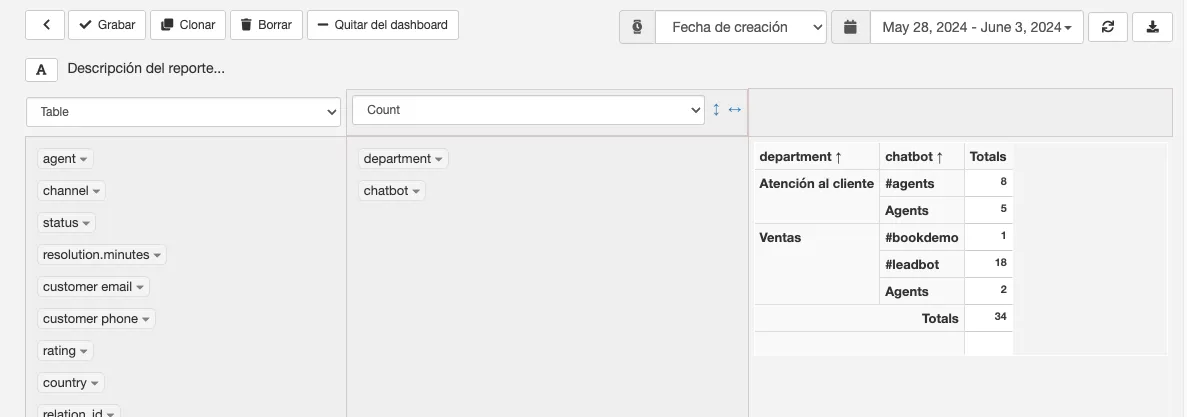Open the May 28 - June 3 date range picker
This screenshot has width=1187, height=417.
pyautogui.click(x=977, y=27)
